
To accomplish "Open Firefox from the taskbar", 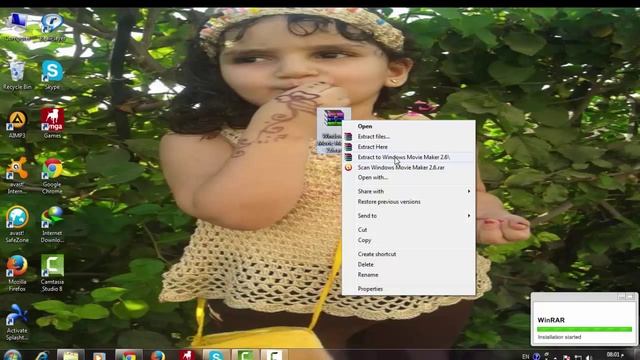I will (158, 356).
